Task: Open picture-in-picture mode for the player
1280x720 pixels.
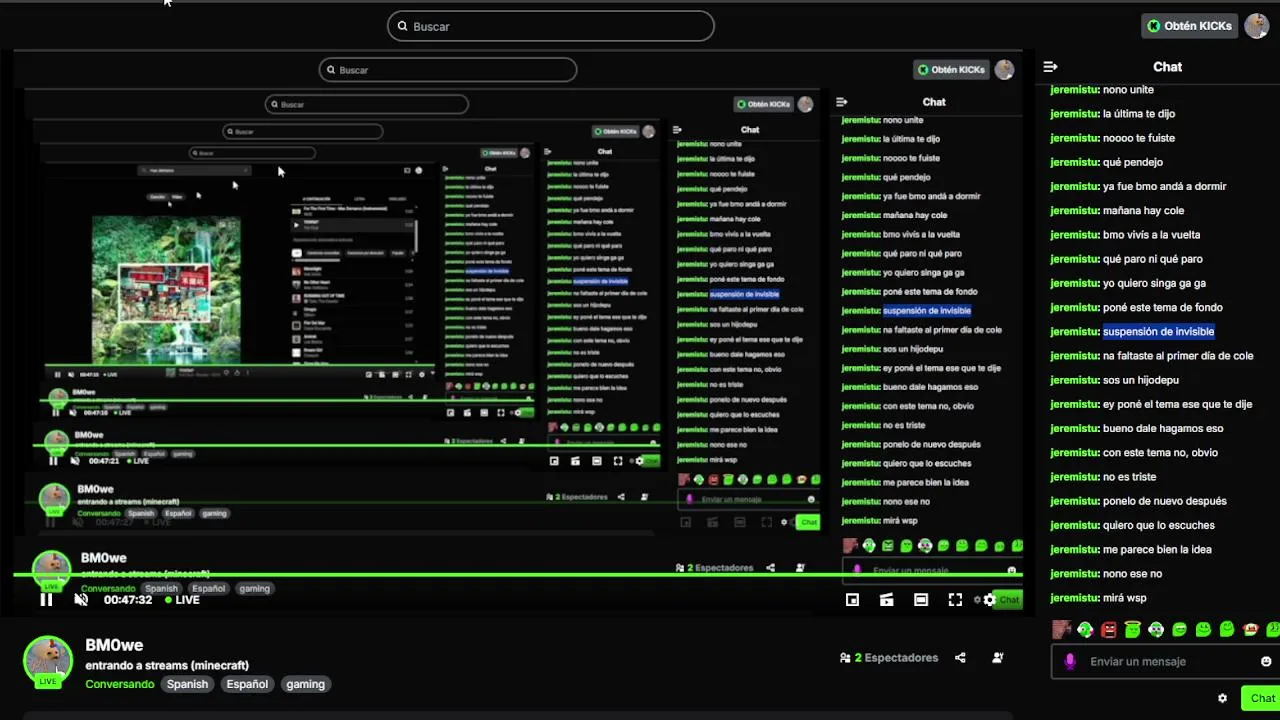Action: tap(852, 600)
